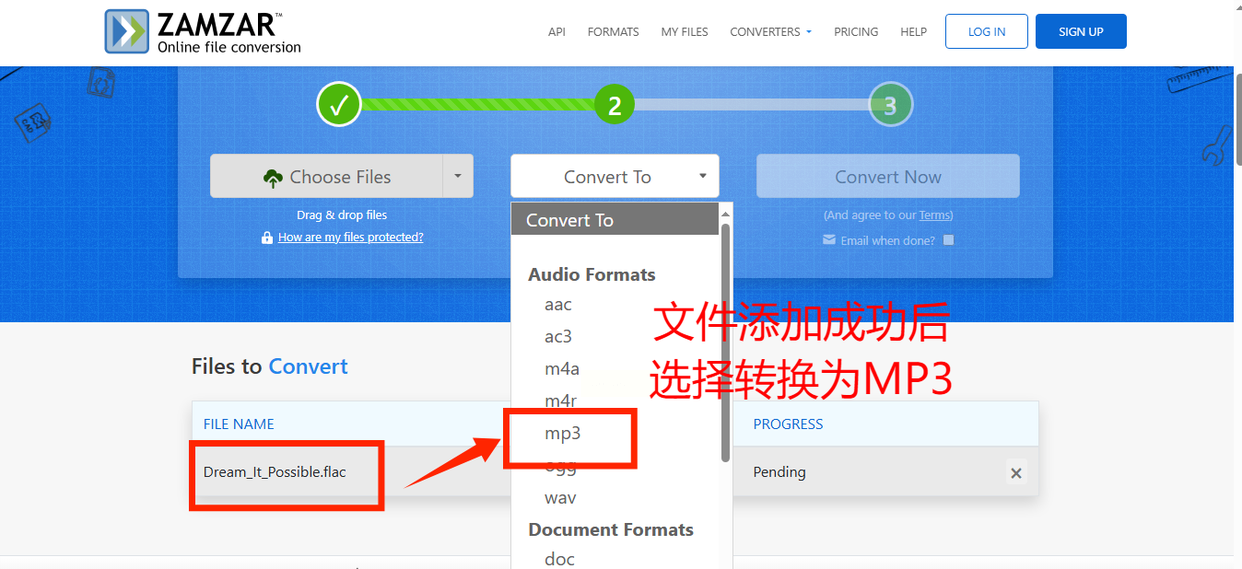Viewport: 1242px width, 569px height.
Task: Toggle the Convert To dropdown
Action: click(x=615, y=176)
